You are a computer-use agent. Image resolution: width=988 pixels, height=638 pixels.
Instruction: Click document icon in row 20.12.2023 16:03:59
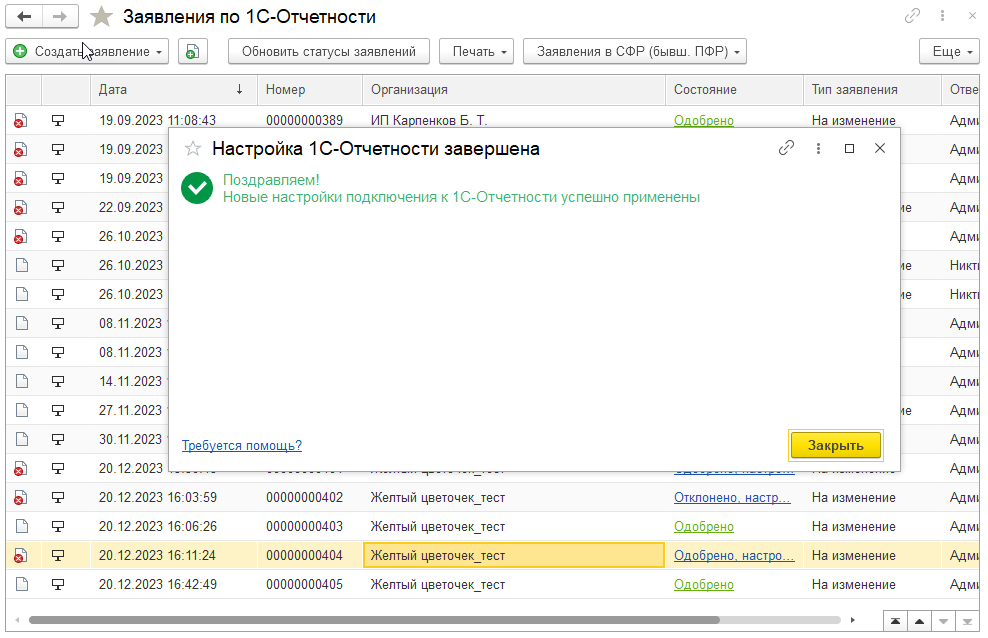pyautogui.click(x=21, y=498)
